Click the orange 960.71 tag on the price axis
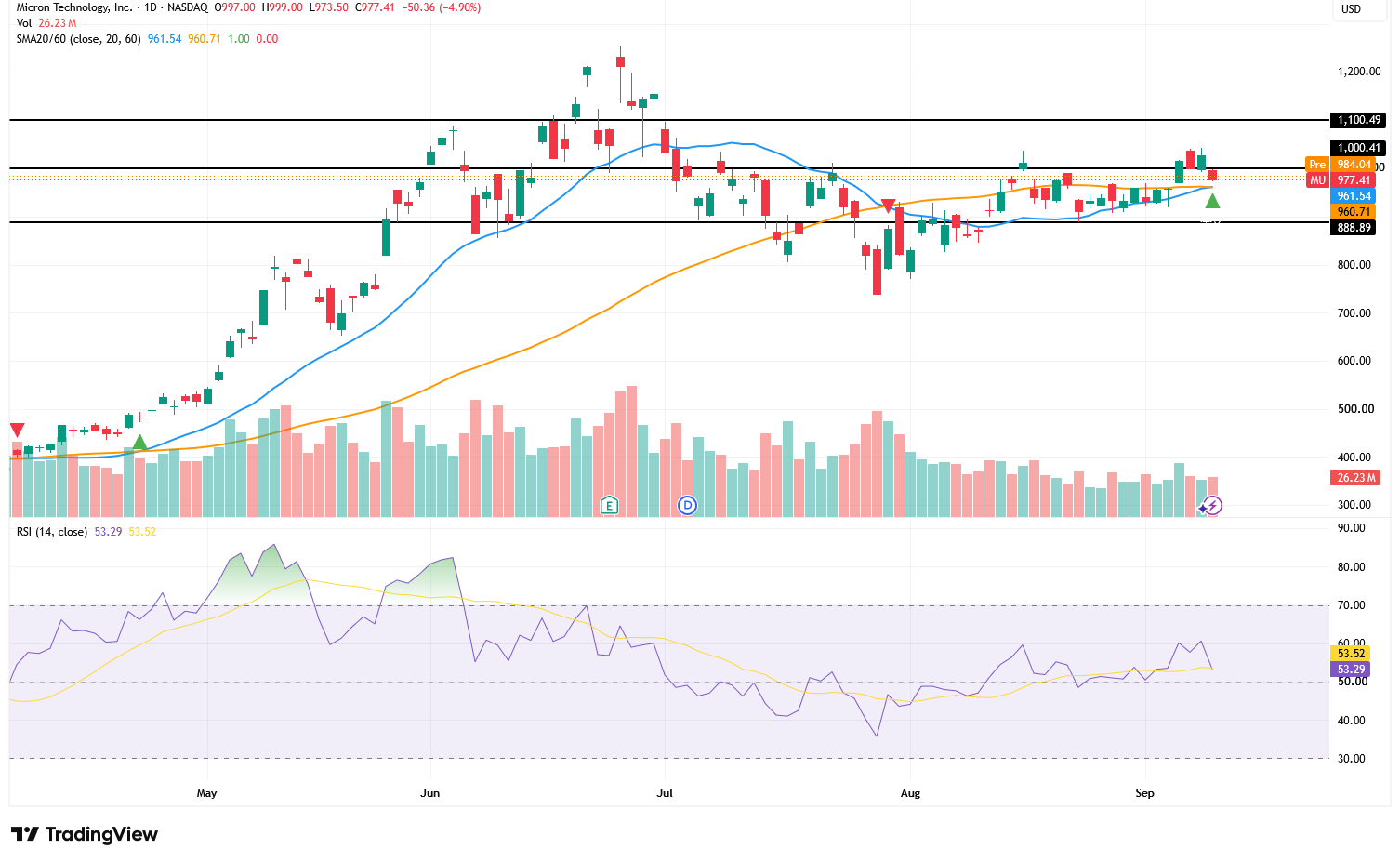 tap(1354, 212)
